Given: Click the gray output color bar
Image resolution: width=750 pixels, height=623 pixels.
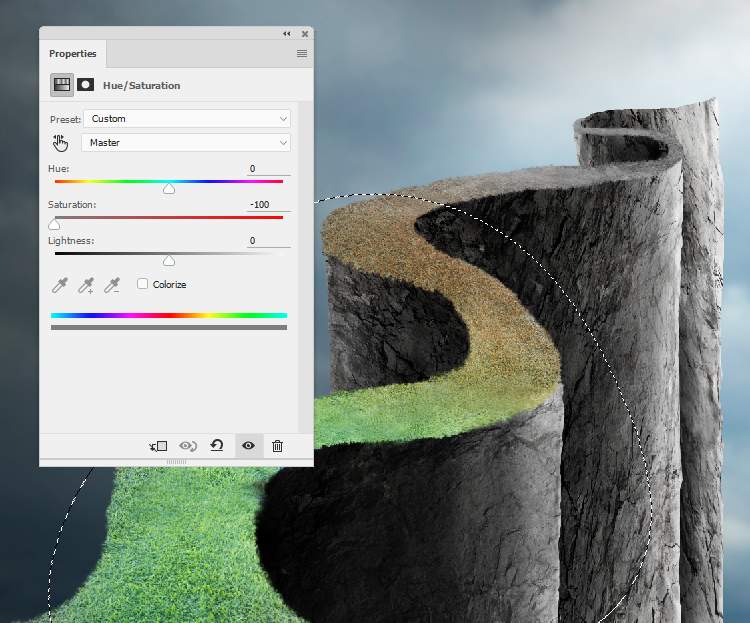Looking at the screenshot, I should 169,328.
